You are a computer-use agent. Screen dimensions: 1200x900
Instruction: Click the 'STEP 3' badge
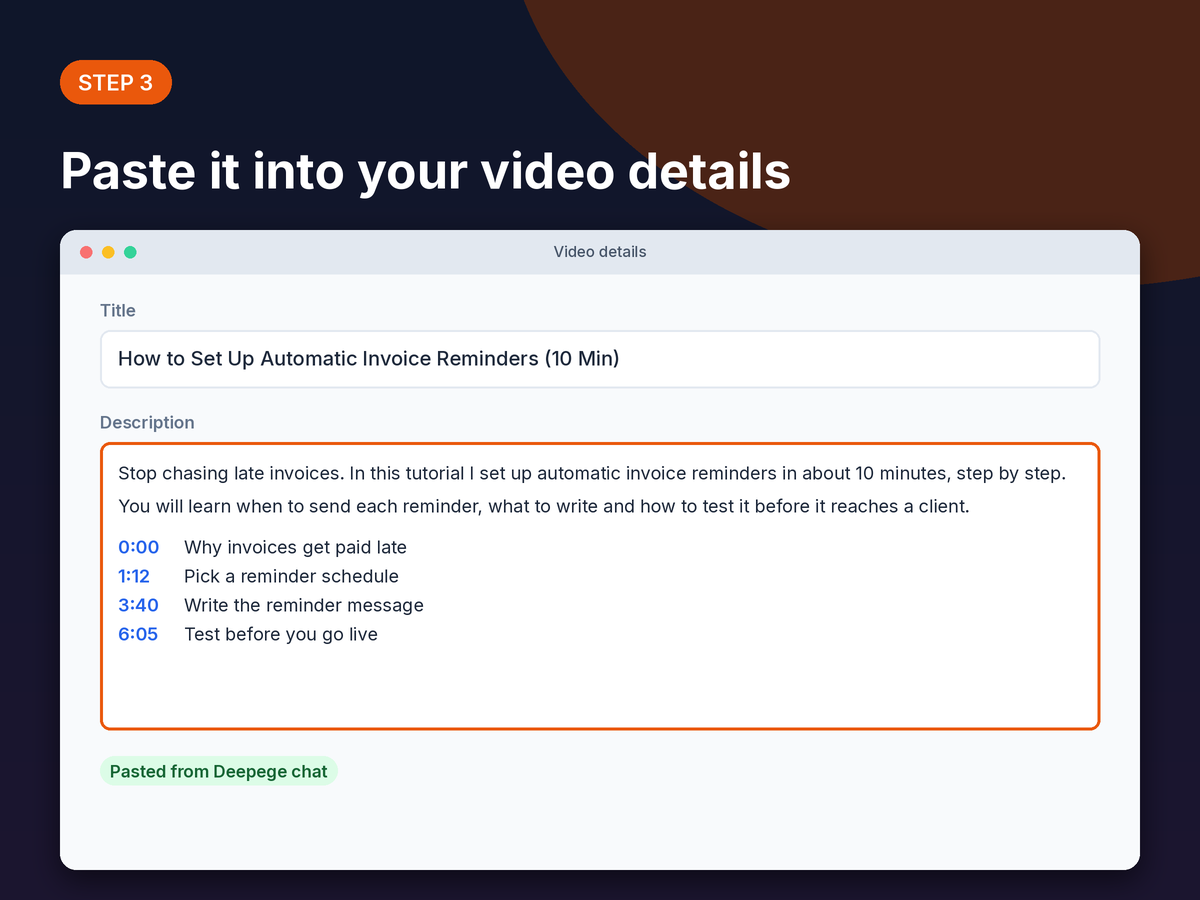coord(116,82)
